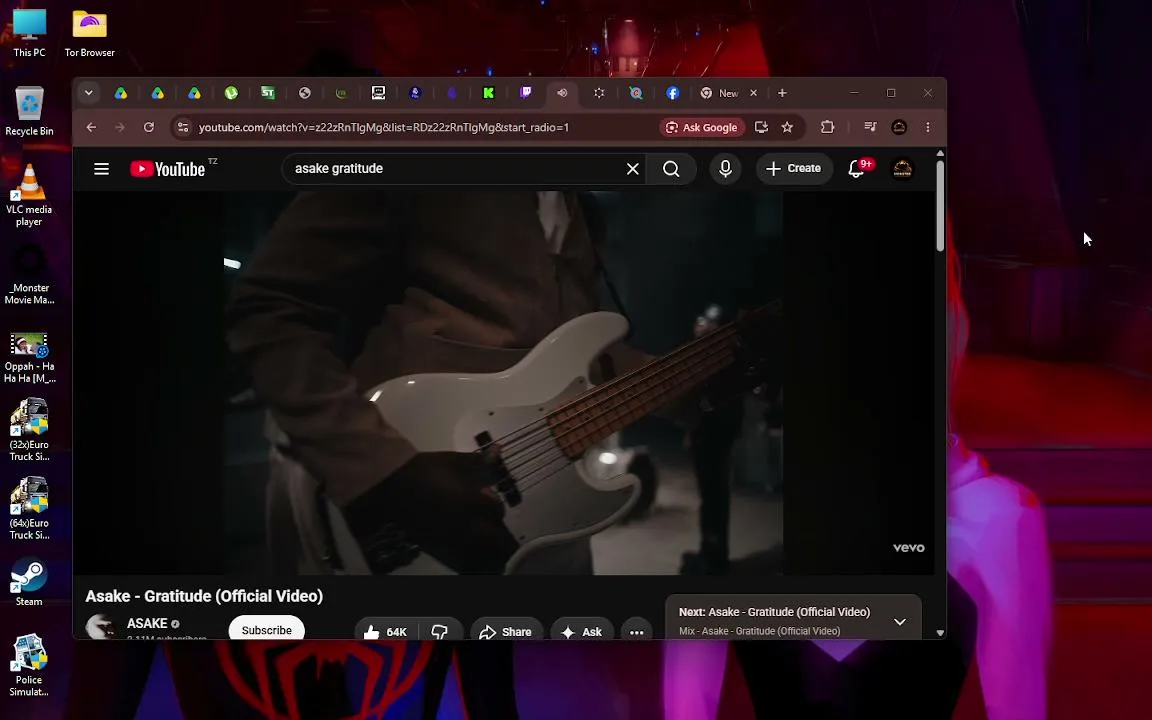
Task: Close the New tab
Action: (x=753, y=93)
